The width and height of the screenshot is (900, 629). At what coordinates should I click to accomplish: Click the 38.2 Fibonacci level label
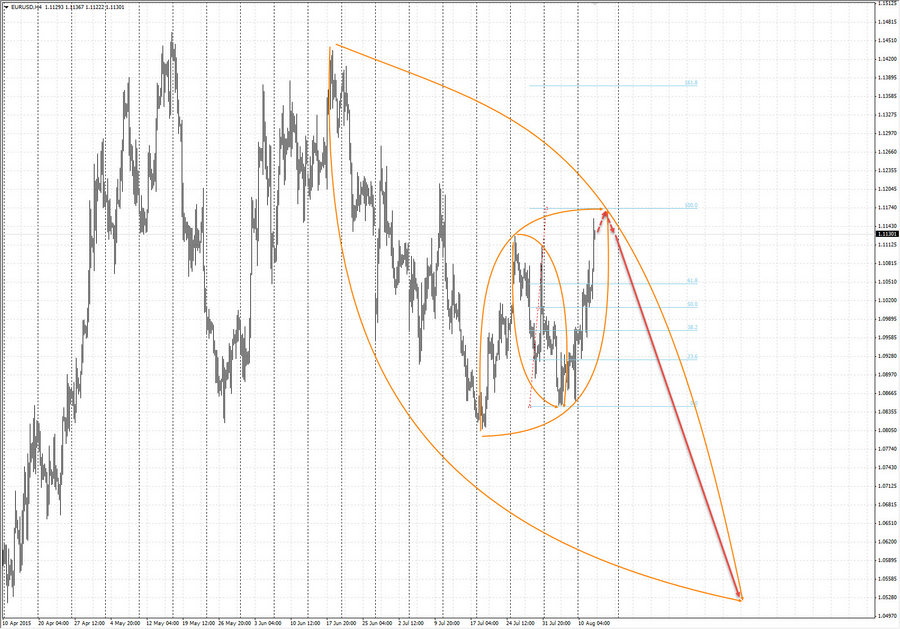[692, 328]
